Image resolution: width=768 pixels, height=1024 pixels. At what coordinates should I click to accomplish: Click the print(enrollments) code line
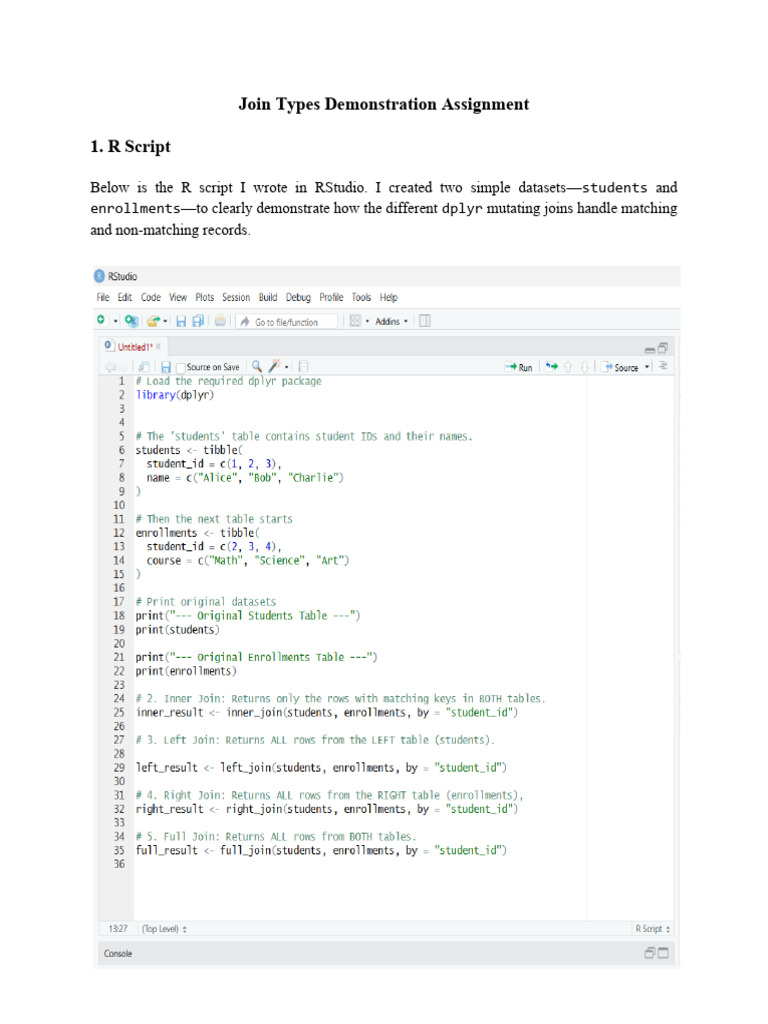click(186, 671)
